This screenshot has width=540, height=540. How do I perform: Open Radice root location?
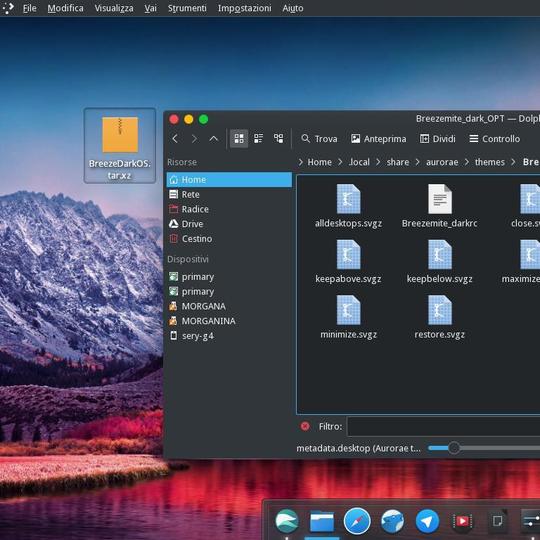229,209
